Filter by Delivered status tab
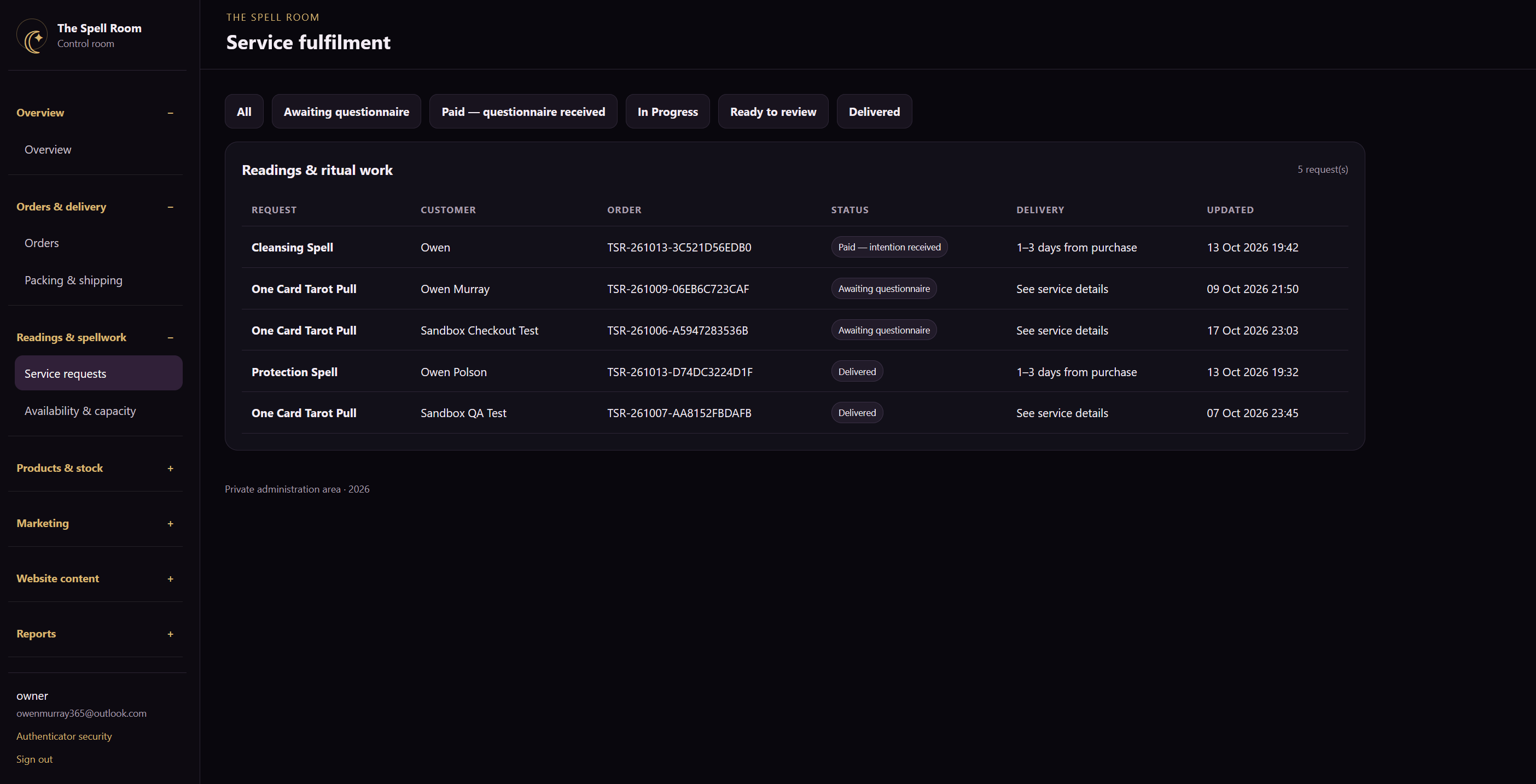 pyautogui.click(x=874, y=112)
